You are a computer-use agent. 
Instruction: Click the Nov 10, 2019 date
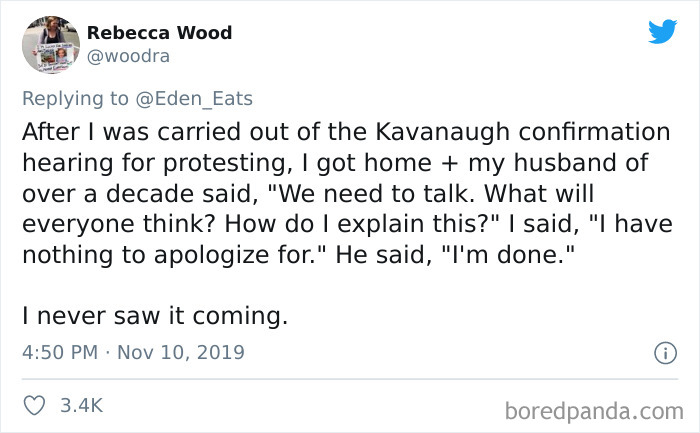[181, 353]
